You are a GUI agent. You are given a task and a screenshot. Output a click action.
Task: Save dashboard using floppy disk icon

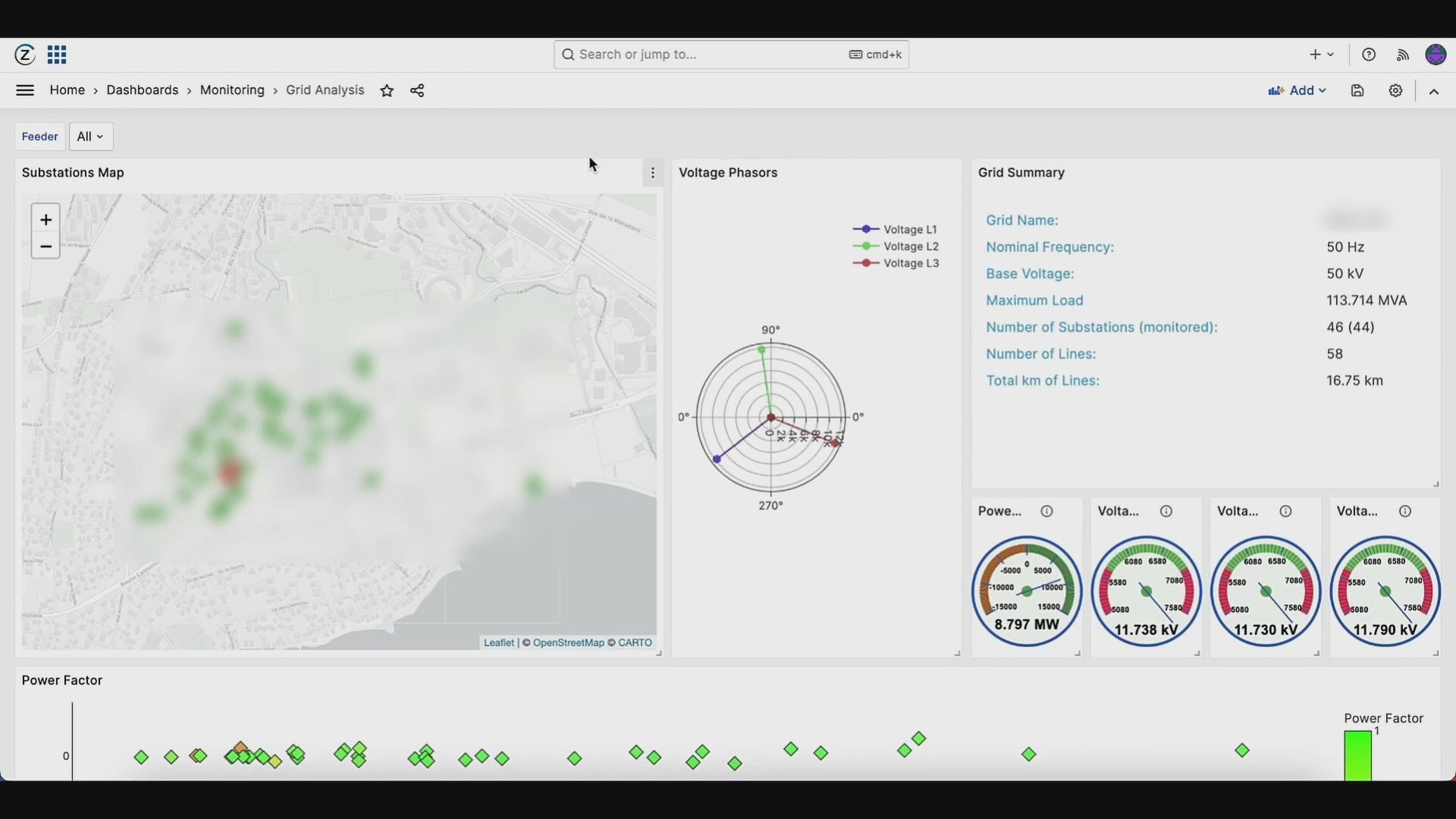pos(1357,91)
